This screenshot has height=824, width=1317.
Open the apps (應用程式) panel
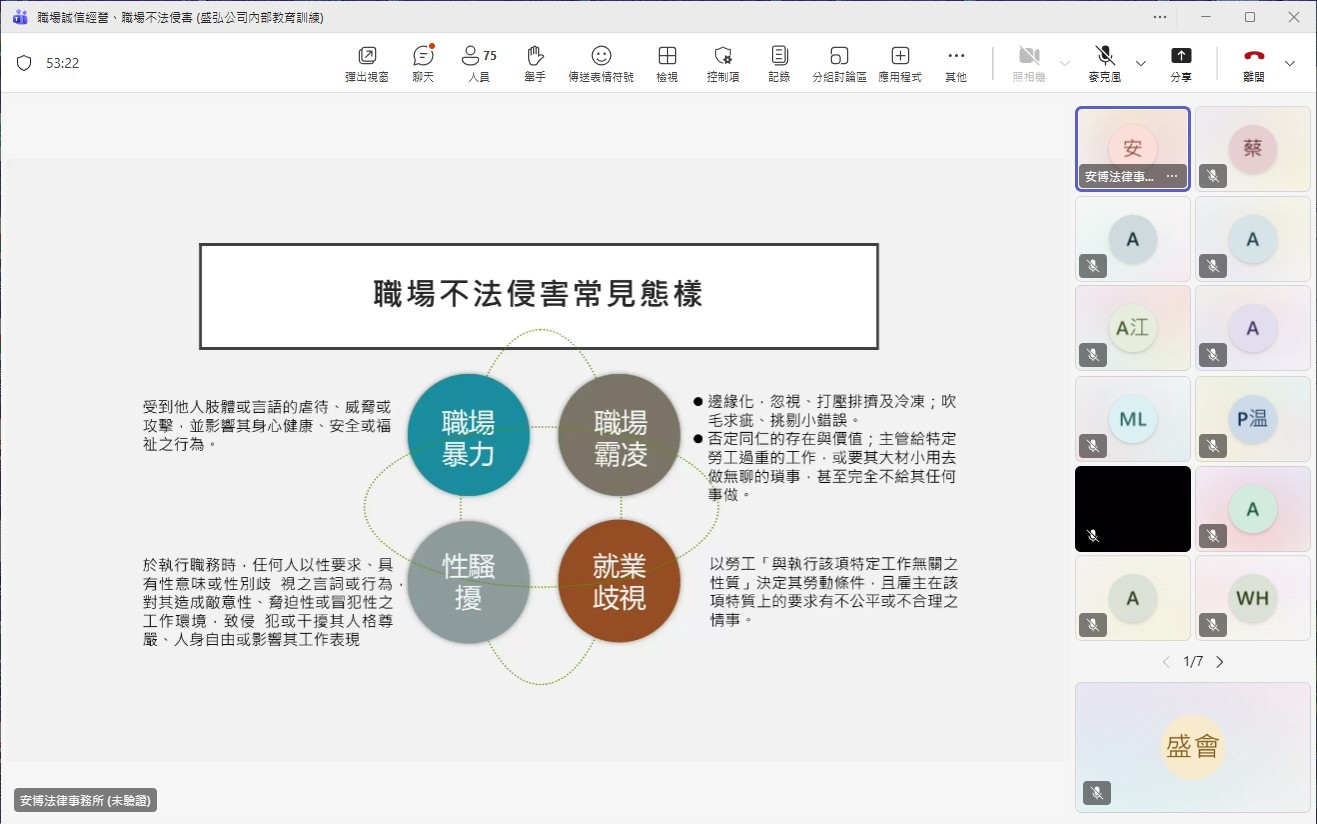pyautogui.click(x=899, y=63)
